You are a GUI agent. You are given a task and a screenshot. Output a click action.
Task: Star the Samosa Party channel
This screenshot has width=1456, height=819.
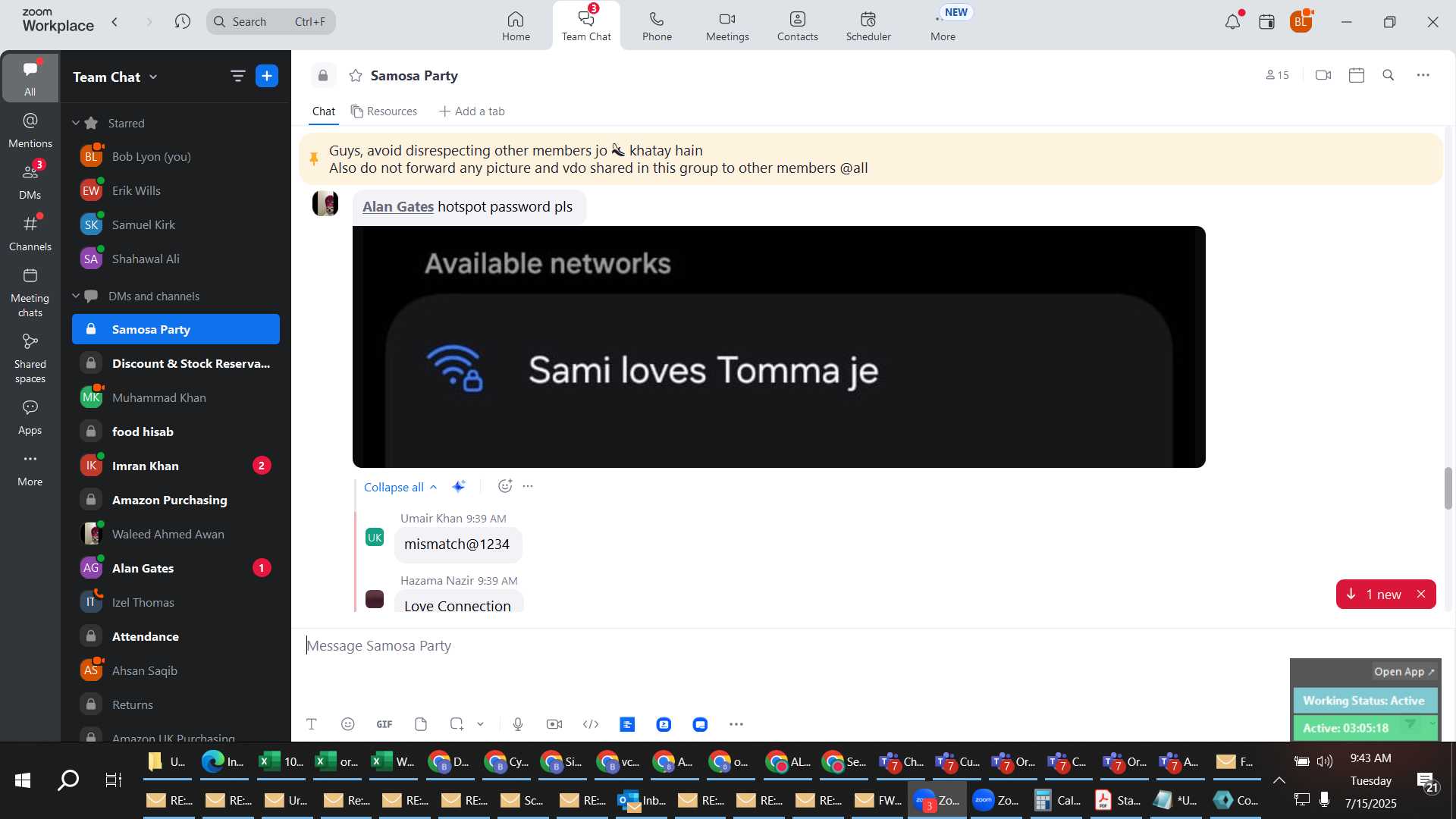click(x=356, y=75)
